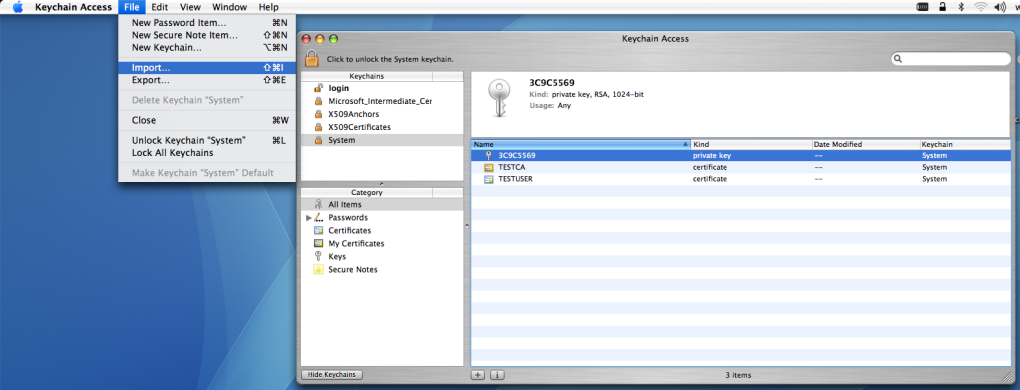
Task: Sort by the Kind column header
Action: (751, 144)
